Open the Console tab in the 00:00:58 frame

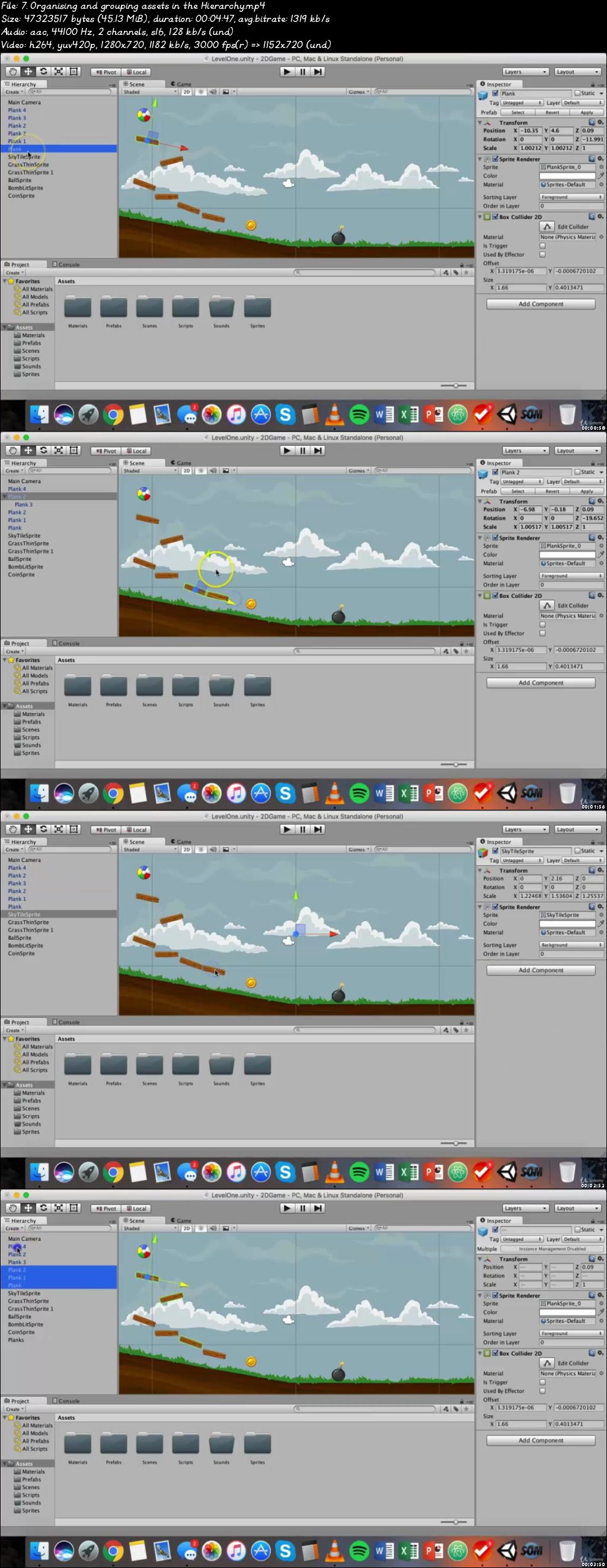tap(66, 265)
